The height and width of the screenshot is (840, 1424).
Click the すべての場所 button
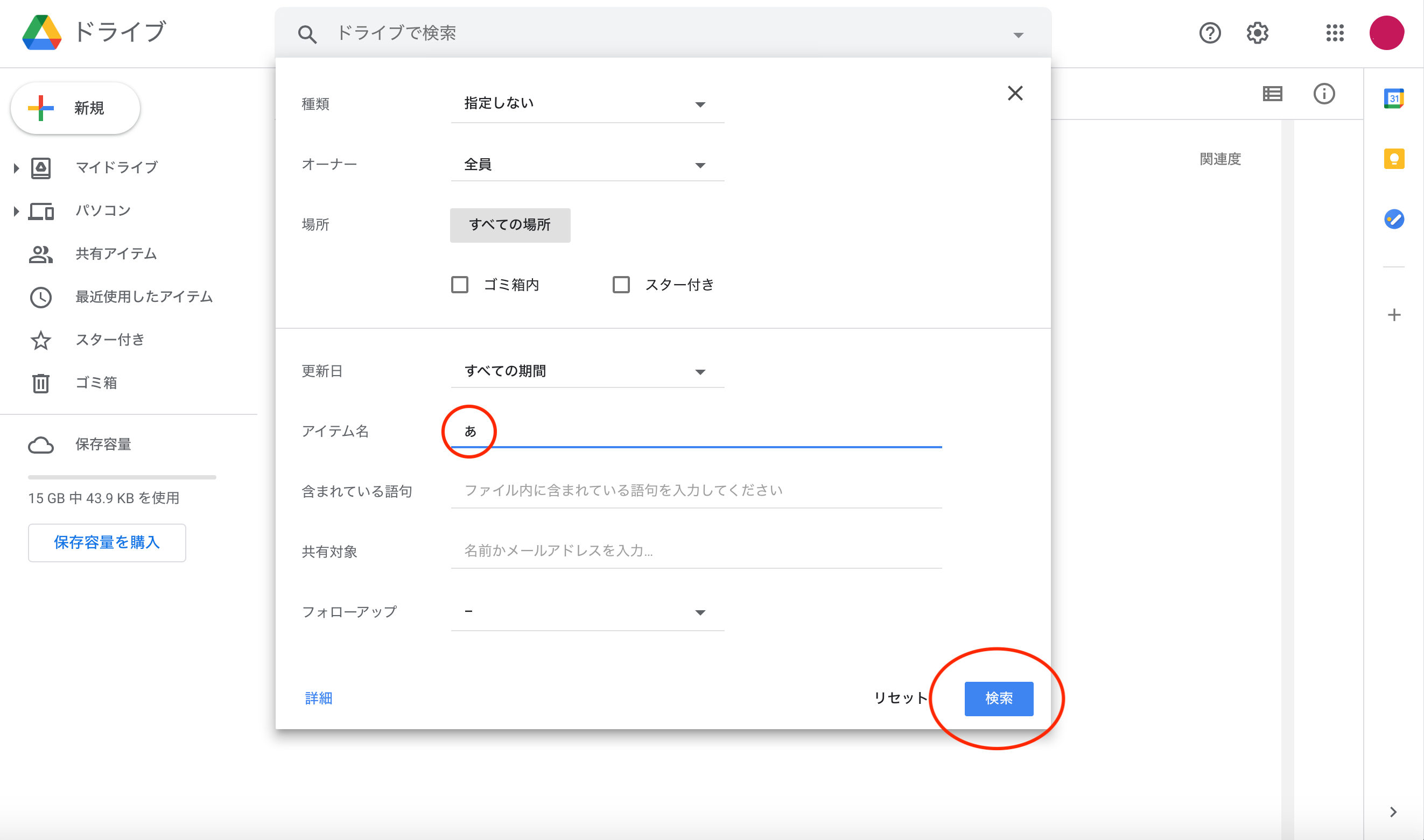pos(510,225)
